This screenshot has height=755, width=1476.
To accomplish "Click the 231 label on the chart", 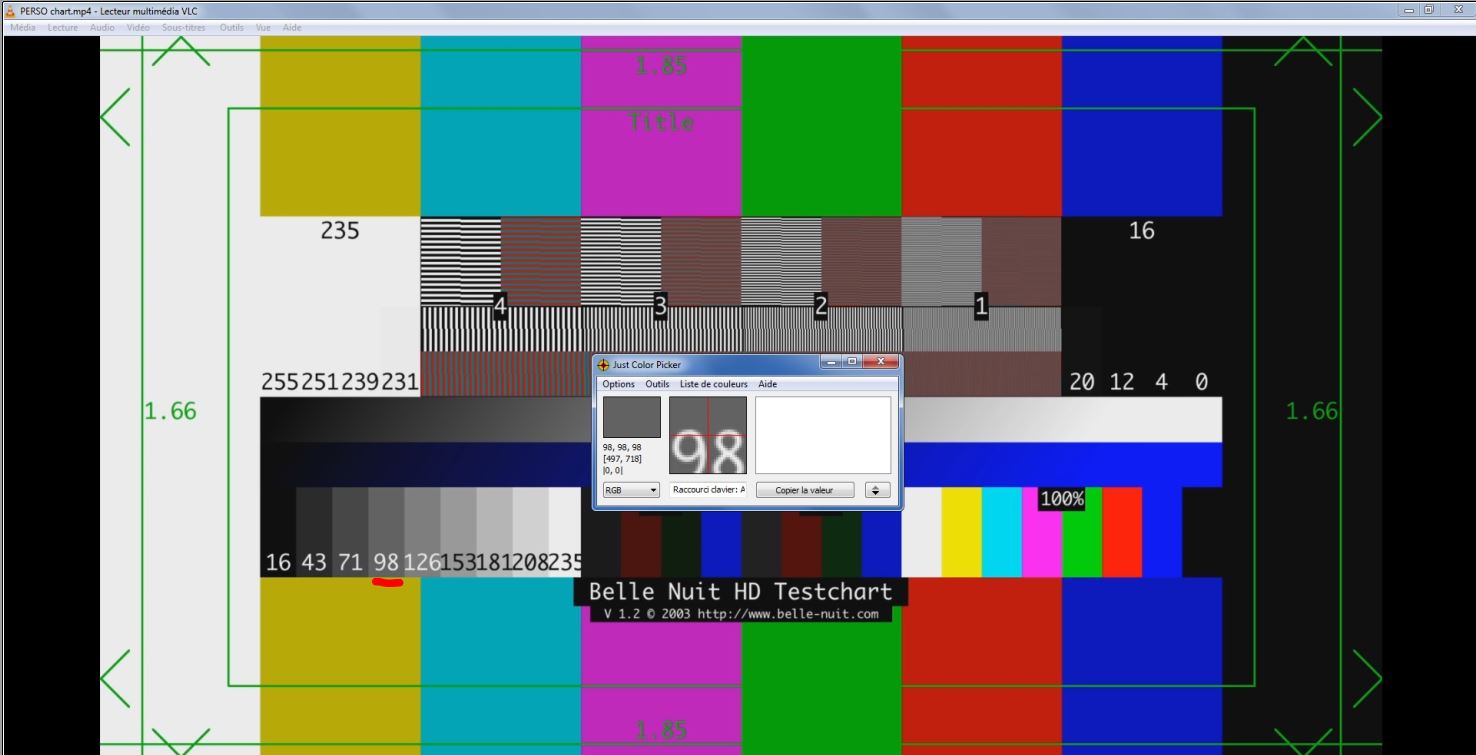I will coord(399,382).
